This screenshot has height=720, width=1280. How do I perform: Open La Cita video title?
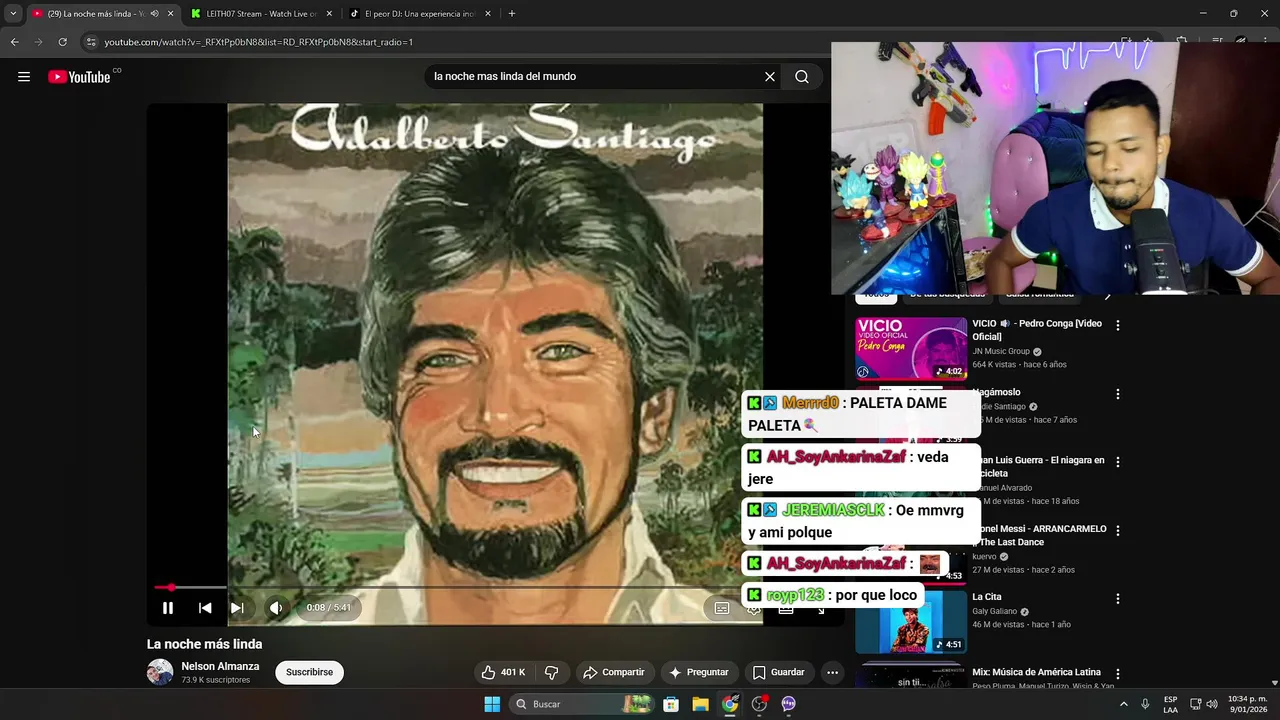(987, 597)
